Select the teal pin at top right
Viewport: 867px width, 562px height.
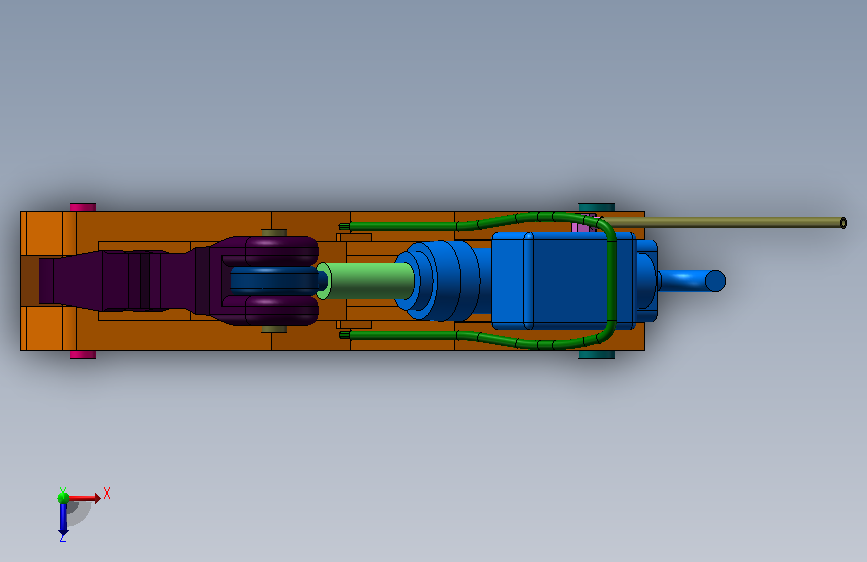pyautogui.click(x=597, y=207)
